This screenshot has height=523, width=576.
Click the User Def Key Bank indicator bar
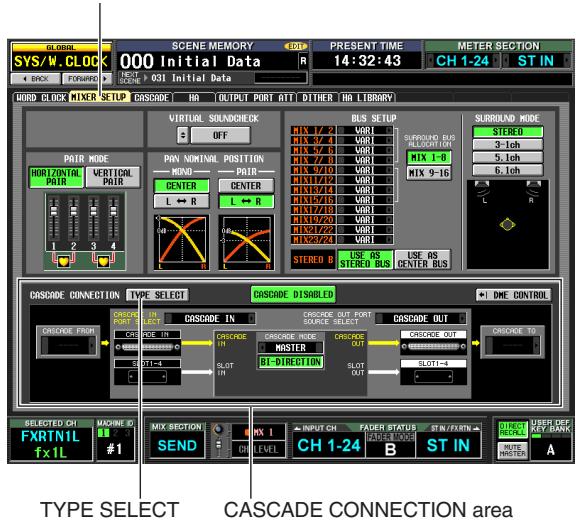pos(550,436)
